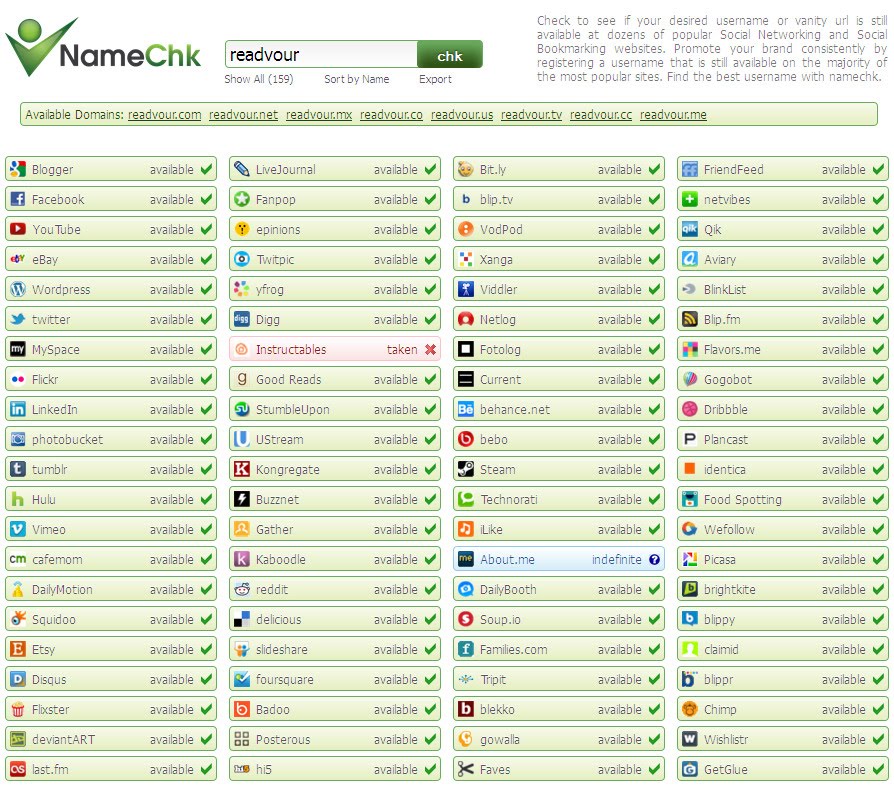Click the deviantART row name

(63, 739)
